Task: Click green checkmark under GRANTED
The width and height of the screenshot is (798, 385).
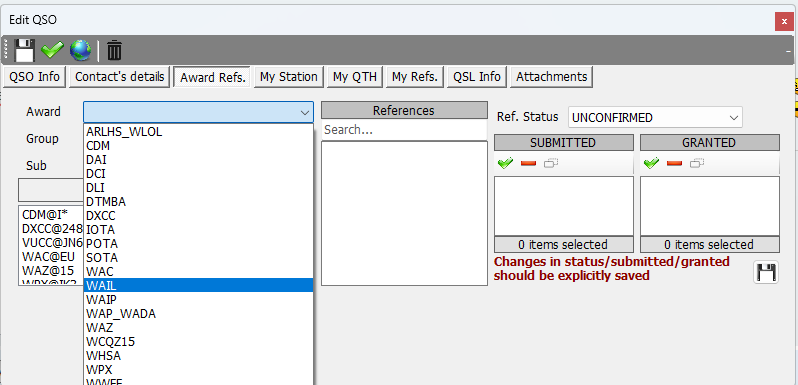Action: point(651,163)
